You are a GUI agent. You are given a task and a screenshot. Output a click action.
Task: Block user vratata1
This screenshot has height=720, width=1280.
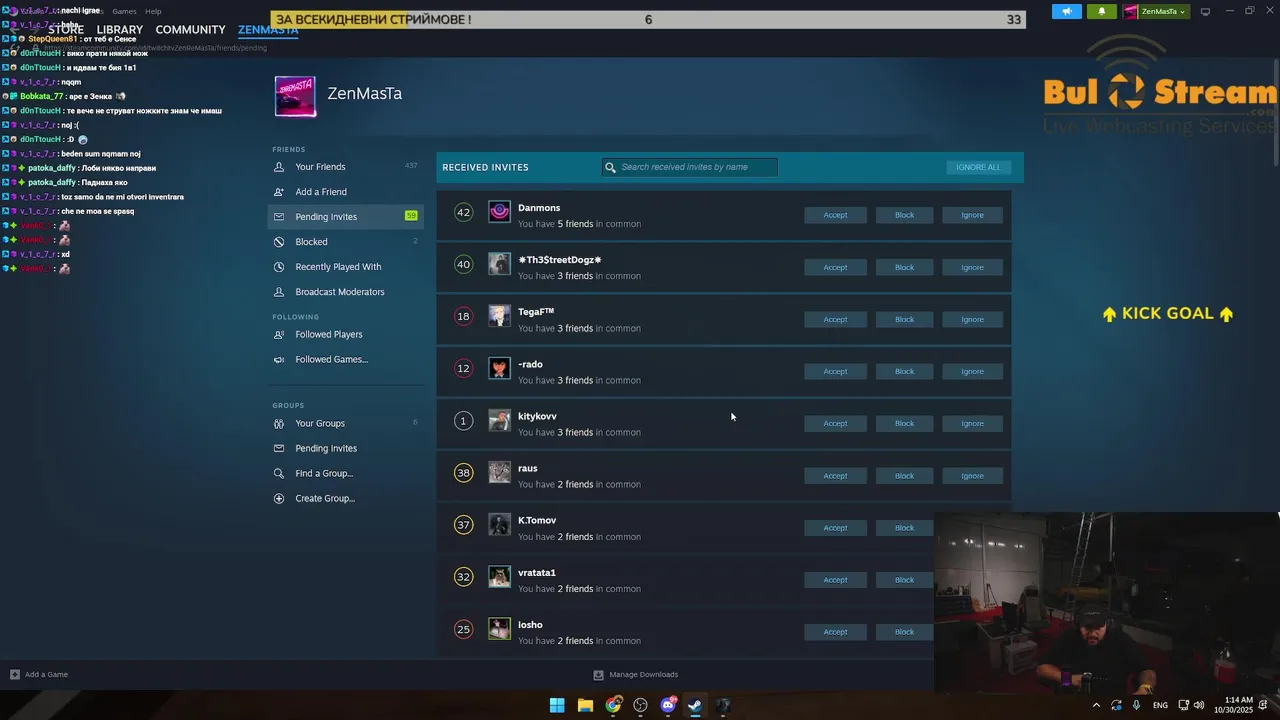(904, 580)
